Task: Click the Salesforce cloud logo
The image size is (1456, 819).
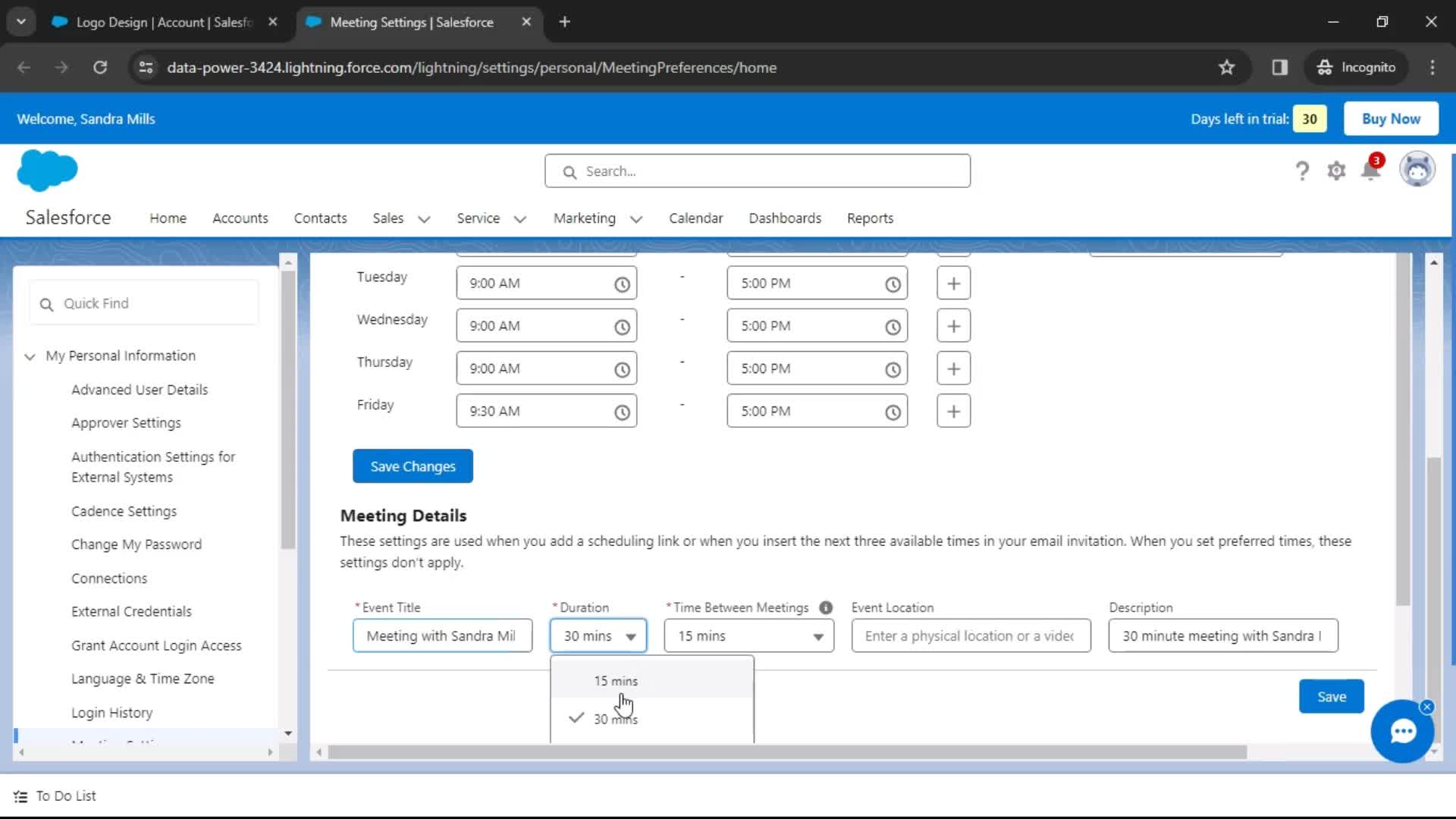Action: coord(47,171)
